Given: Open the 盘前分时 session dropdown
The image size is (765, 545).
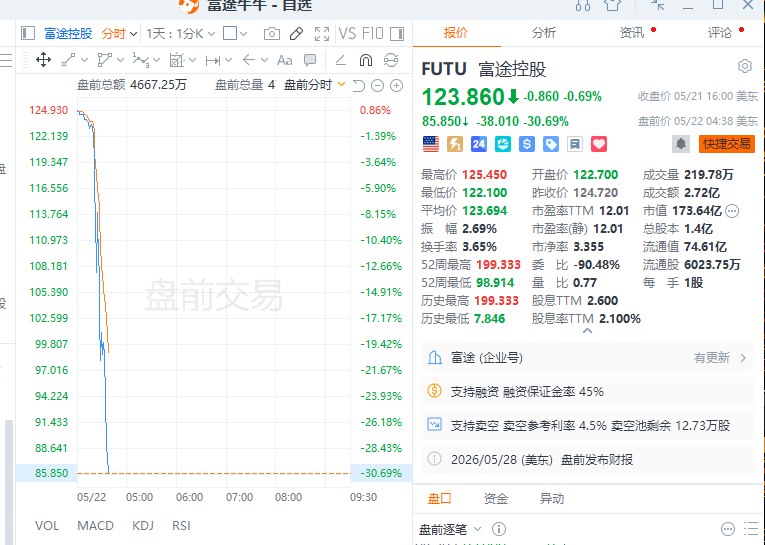Looking at the screenshot, I should pyautogui.click(x=315, y=85).
